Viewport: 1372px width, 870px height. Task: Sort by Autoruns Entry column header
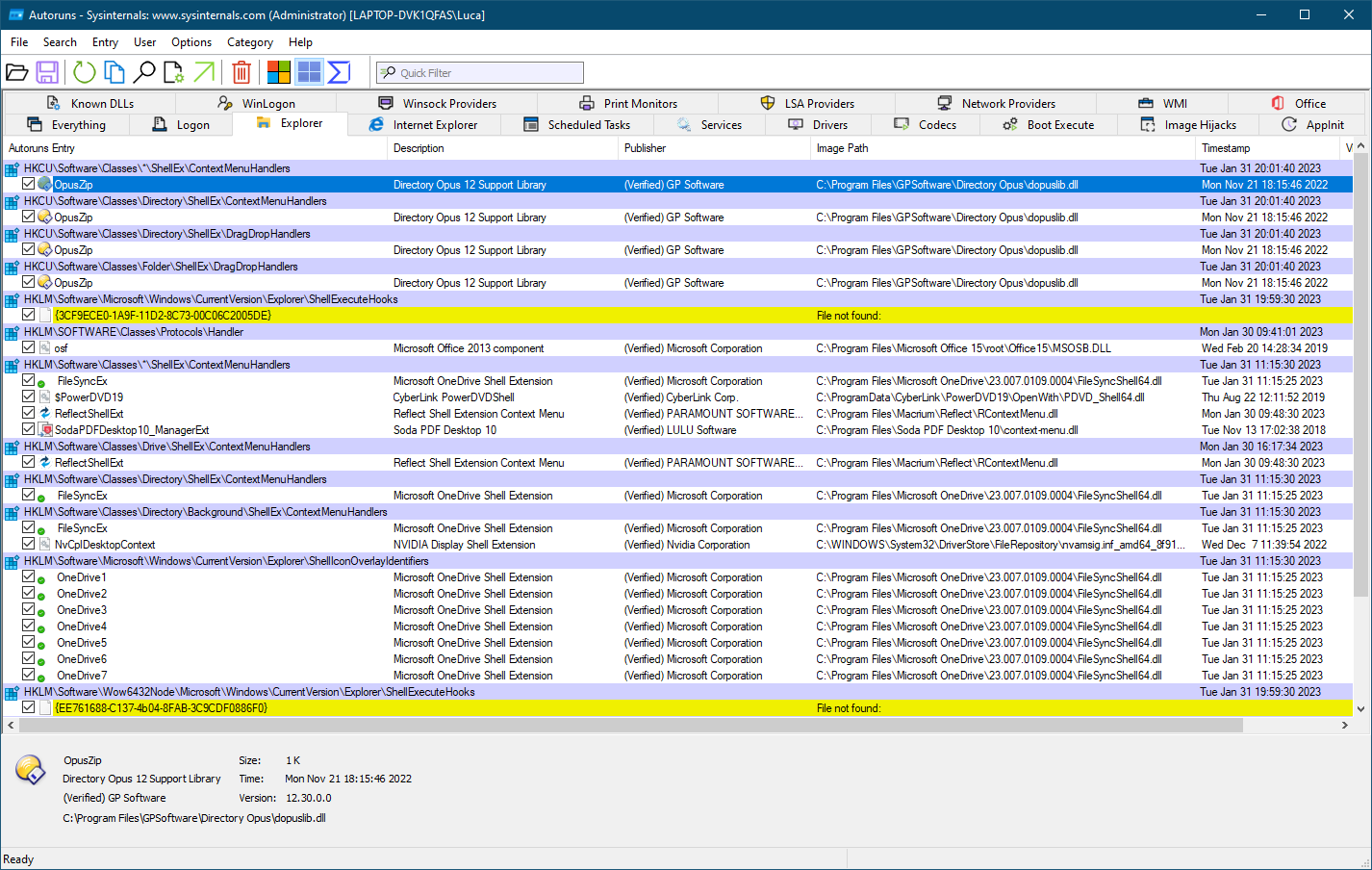point(195,148)
